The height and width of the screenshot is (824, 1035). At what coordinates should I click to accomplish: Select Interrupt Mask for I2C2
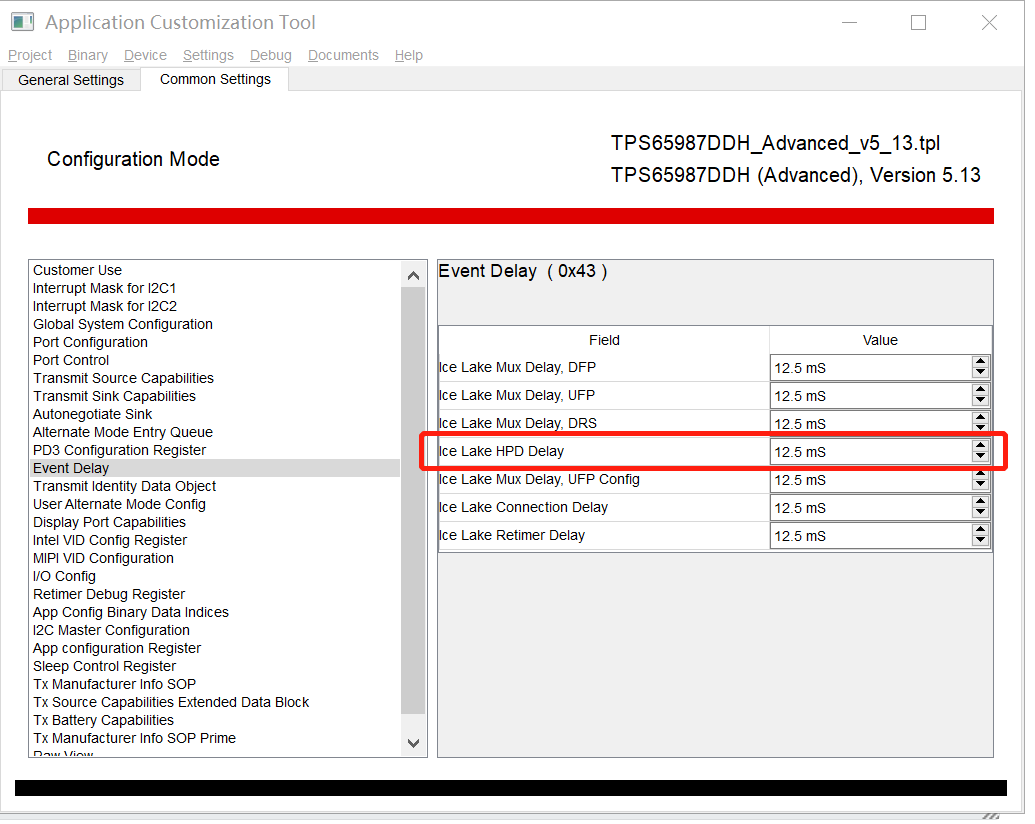[104, 306]
